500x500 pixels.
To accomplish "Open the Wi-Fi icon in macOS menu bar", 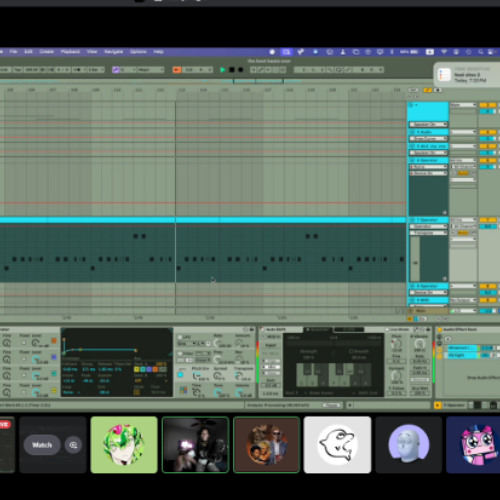I will 444,52.
